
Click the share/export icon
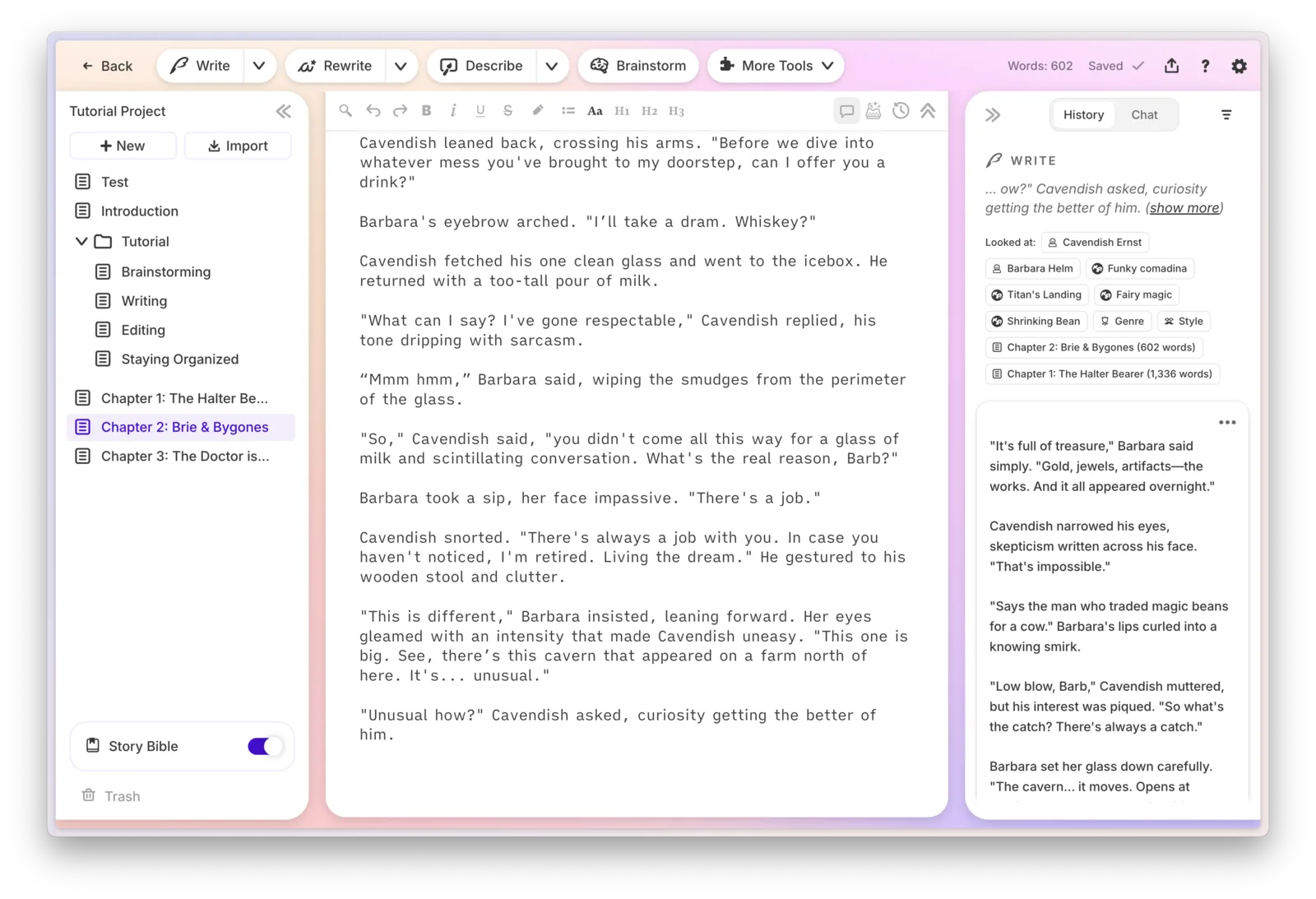point(1171,66)
